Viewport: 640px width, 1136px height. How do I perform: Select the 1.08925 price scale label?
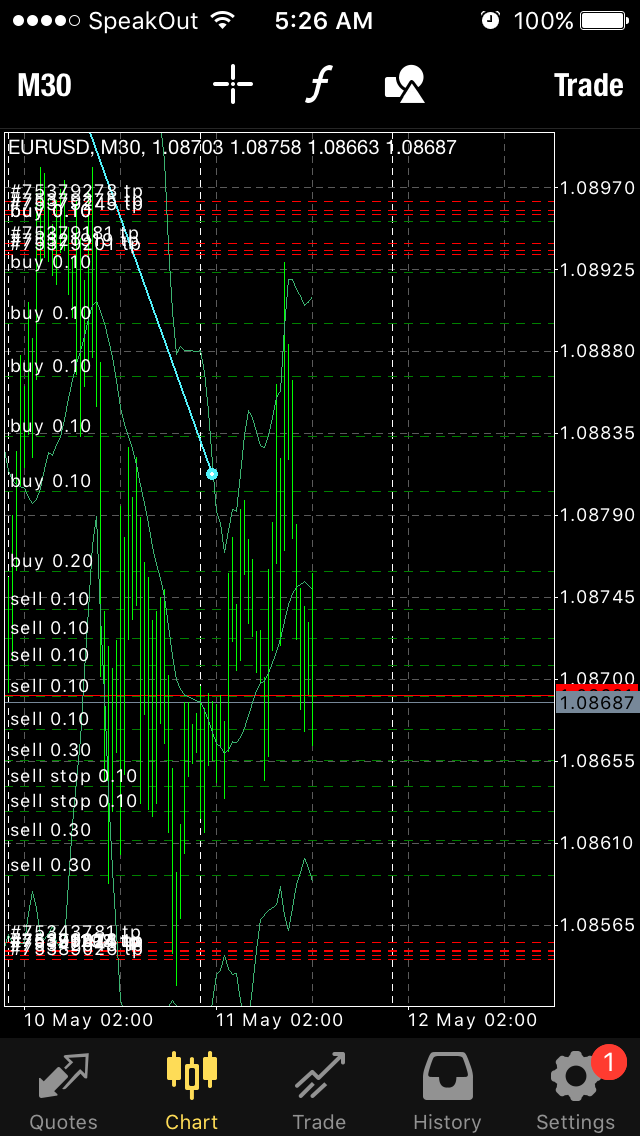598,270
